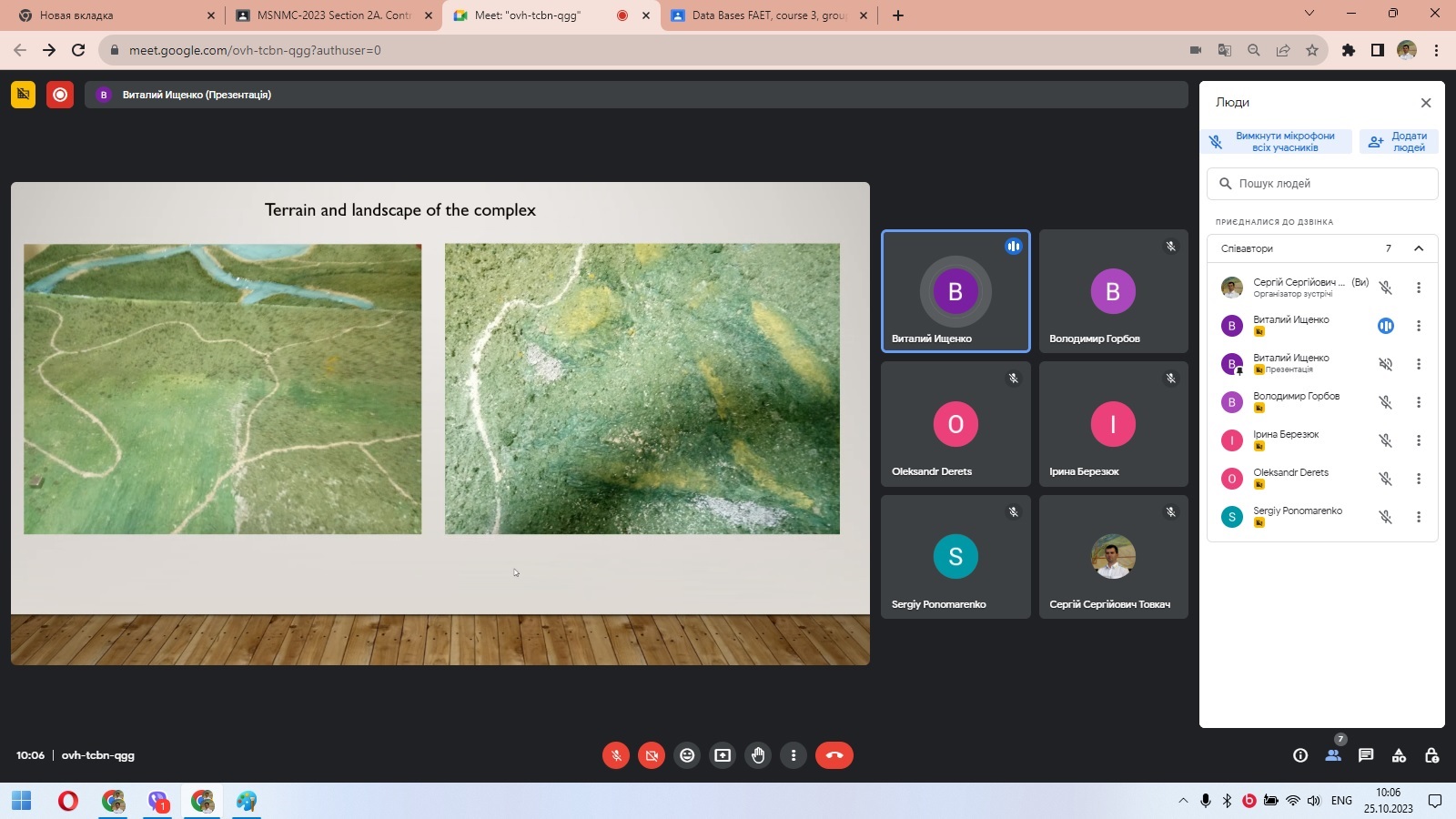Click Вимкнути мікрофони всіх учасників button
This screenshot has width=1456, height=819.
(1276, 142)
